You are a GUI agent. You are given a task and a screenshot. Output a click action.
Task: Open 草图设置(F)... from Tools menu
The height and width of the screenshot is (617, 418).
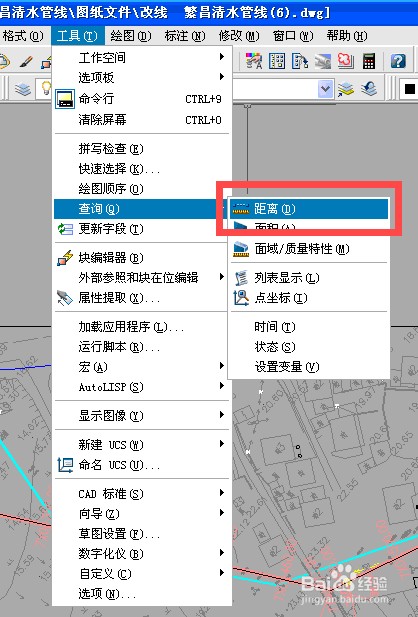coord(142,534)
